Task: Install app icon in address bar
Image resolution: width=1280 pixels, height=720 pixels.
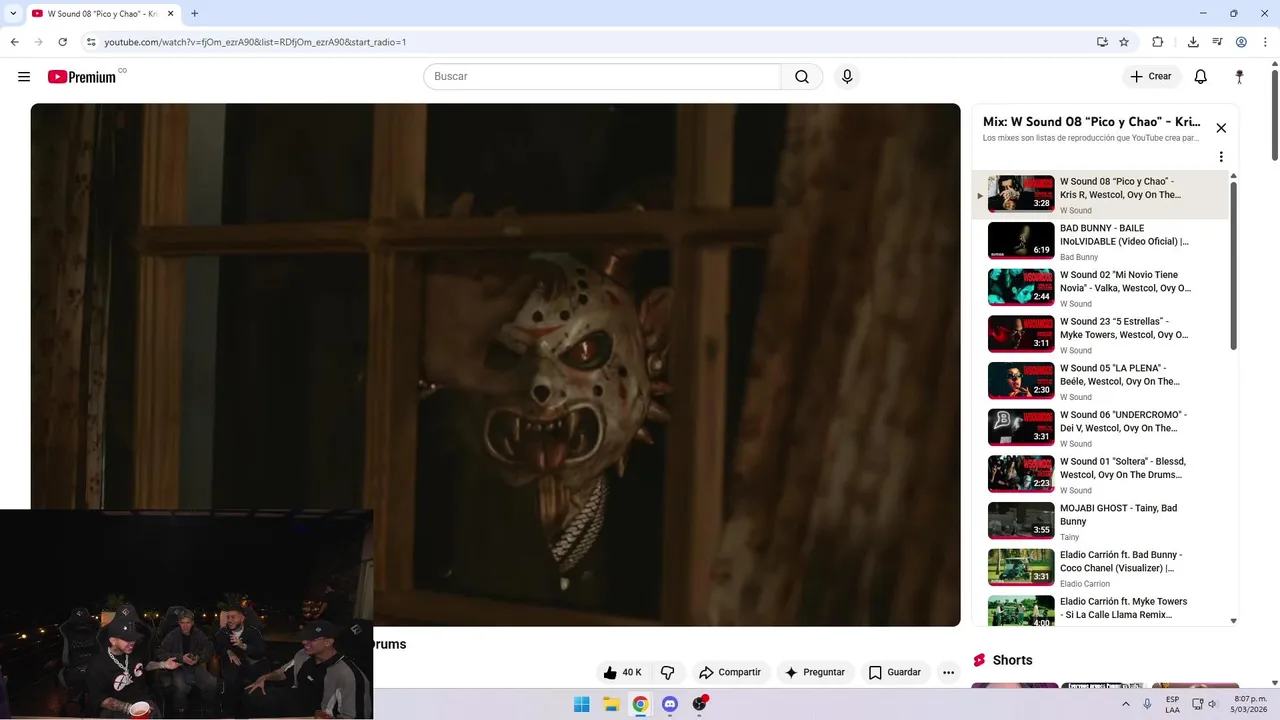Action: coord(1102,42)
